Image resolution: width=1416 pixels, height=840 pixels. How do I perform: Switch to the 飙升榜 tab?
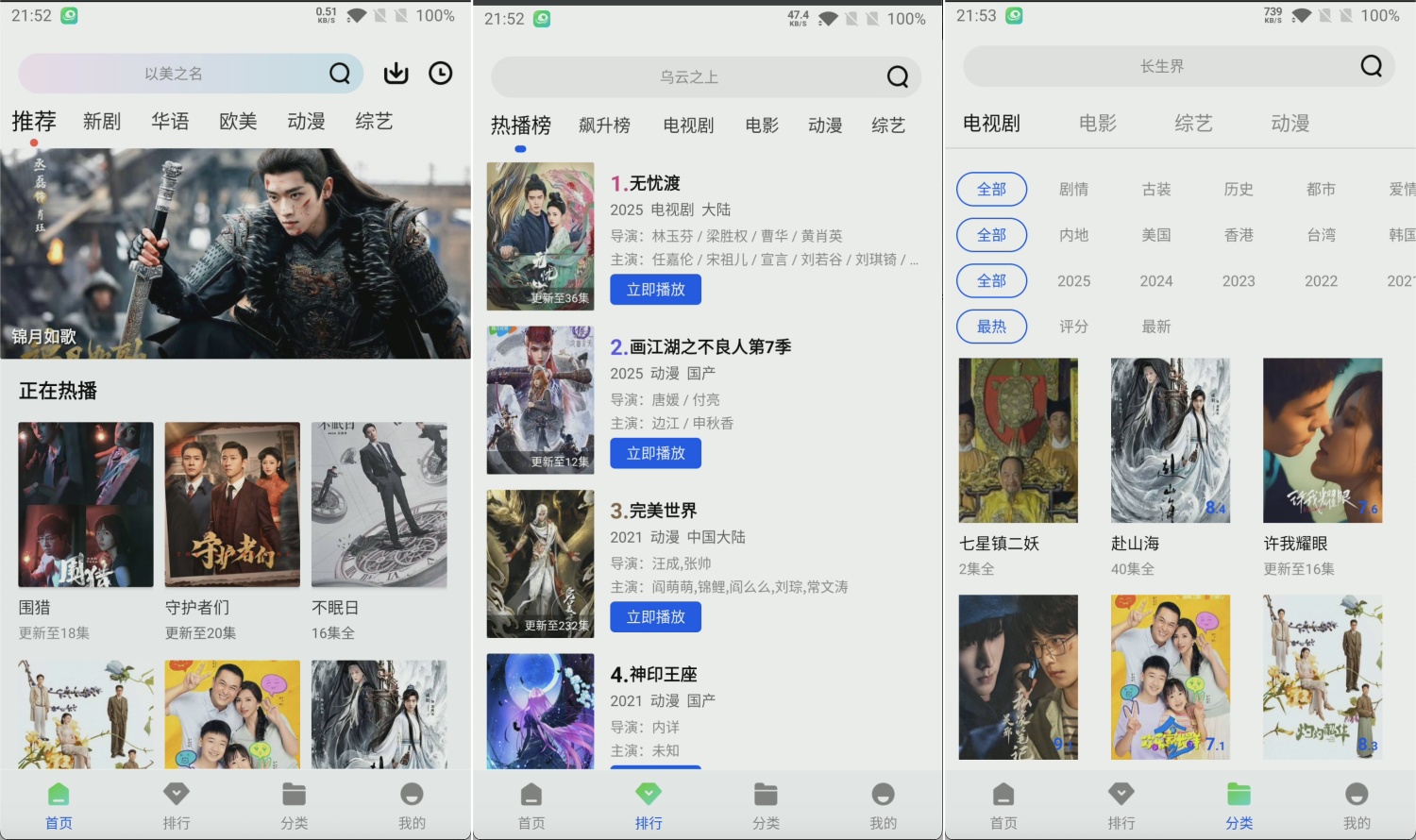pos(604,126)
